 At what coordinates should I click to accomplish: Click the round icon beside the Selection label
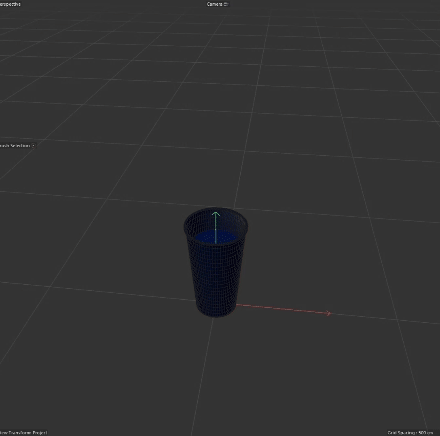pos(33,146)
